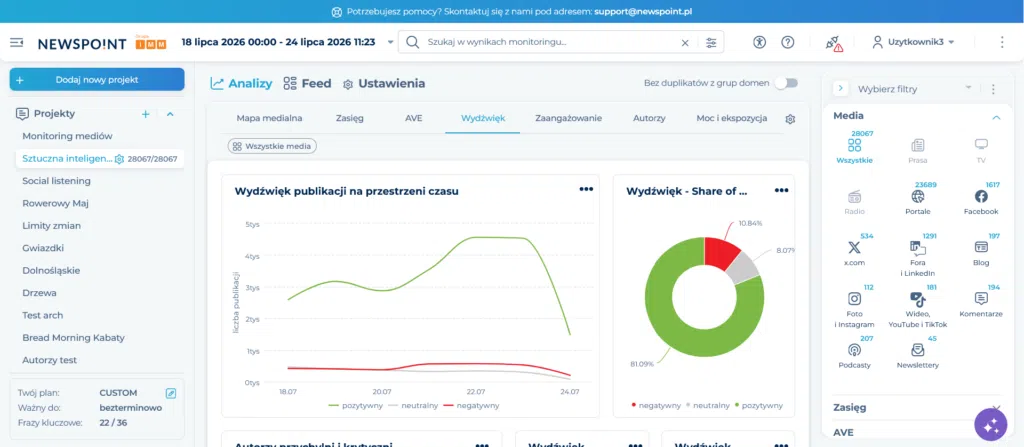Screen dimensions: 1024x447
Task: Choose the Portale globe icon
Action: point(918,196)
